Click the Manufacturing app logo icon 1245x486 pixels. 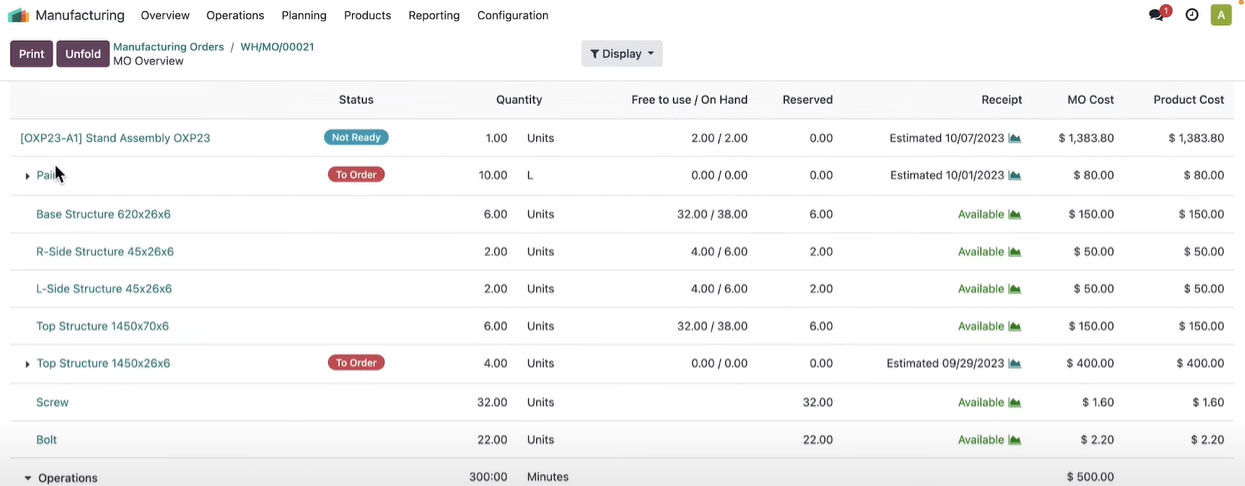click(x=18, y=15)
